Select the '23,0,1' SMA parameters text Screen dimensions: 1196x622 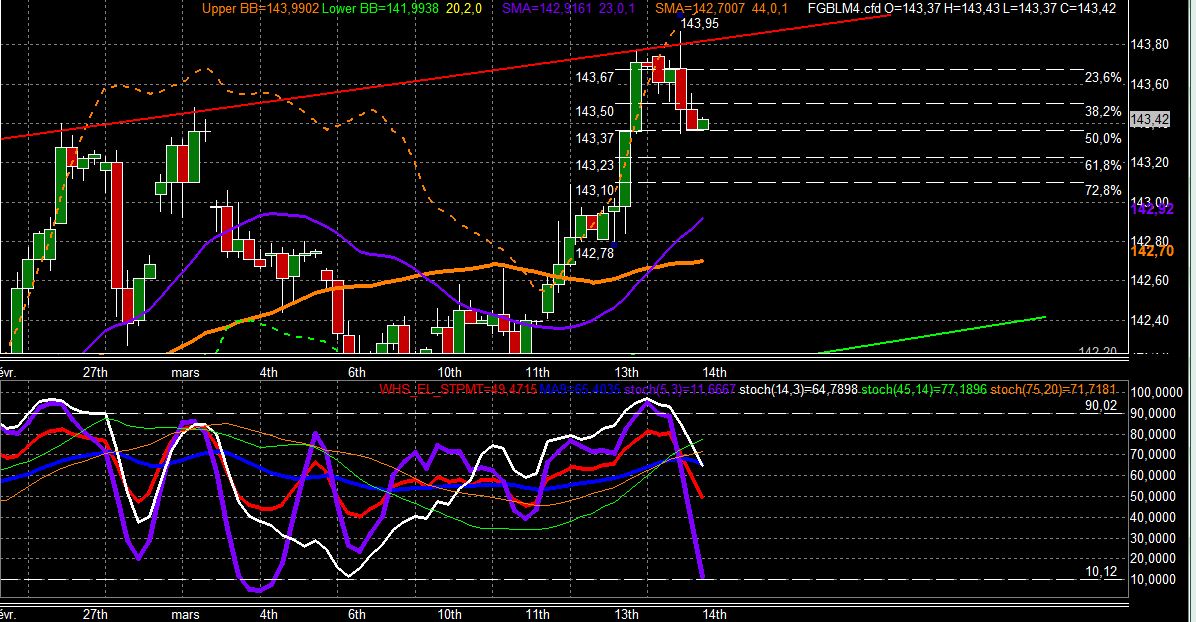[616, 8]
